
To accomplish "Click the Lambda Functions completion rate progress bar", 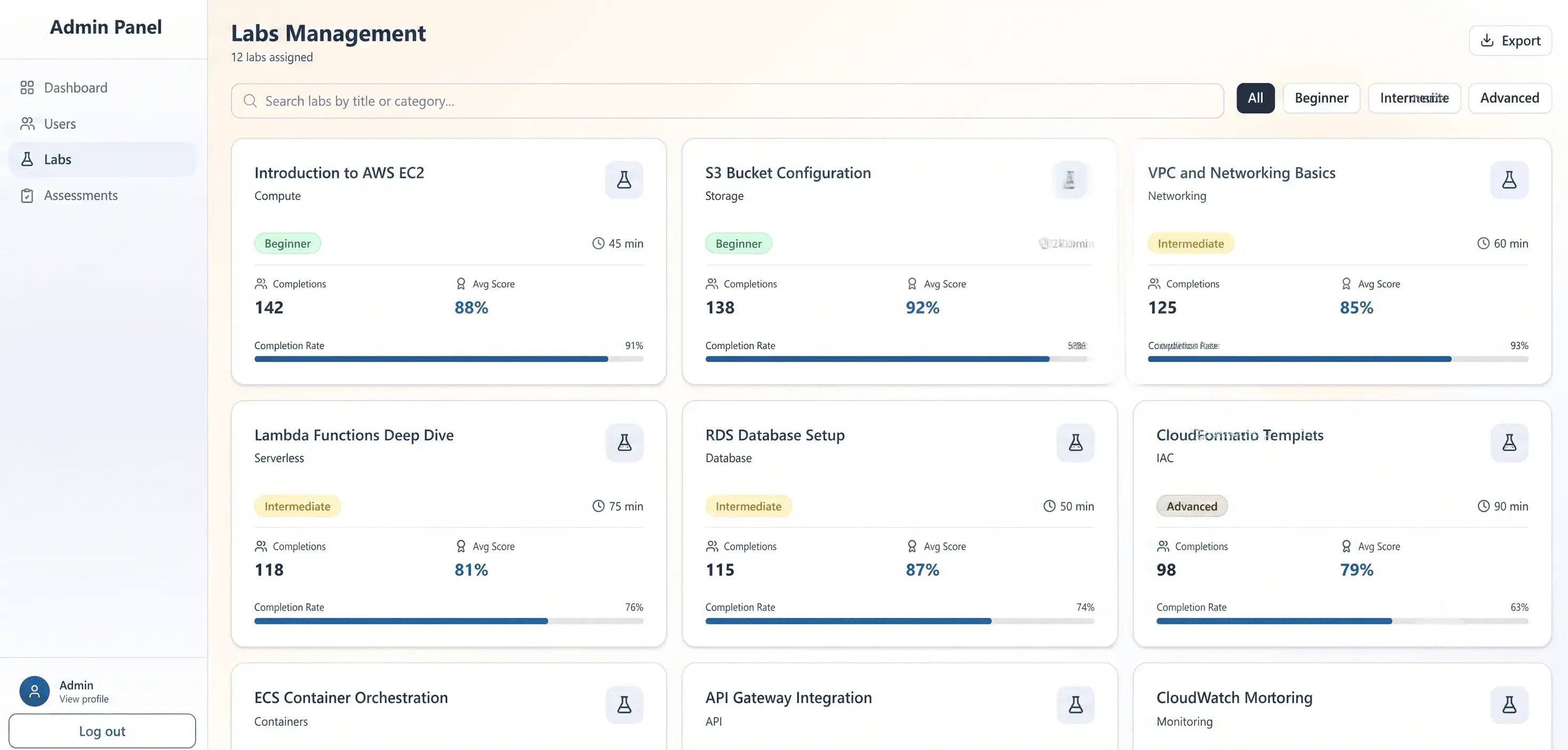I will tap(449, 621).
